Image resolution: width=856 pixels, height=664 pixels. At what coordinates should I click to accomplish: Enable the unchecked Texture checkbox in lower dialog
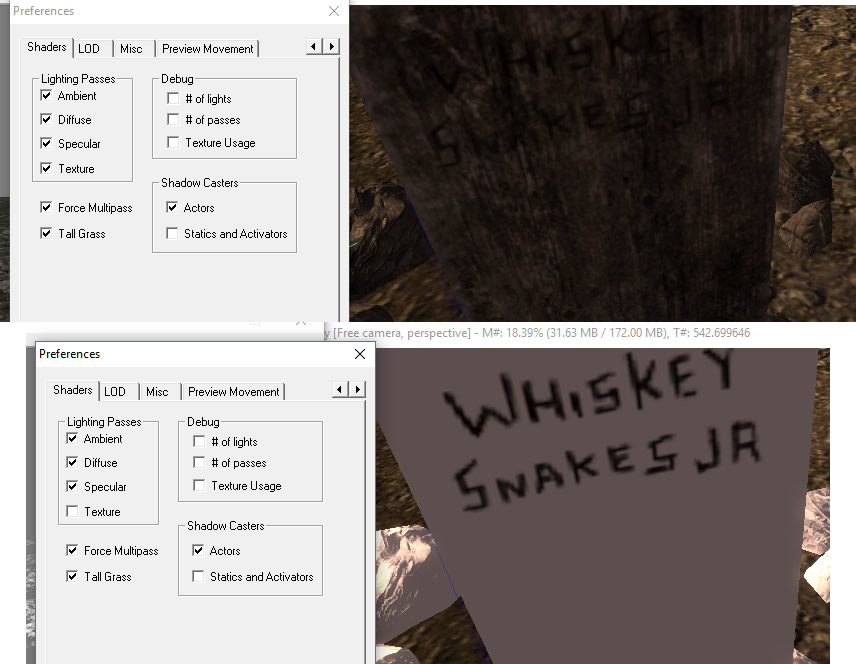click(72, 511)
